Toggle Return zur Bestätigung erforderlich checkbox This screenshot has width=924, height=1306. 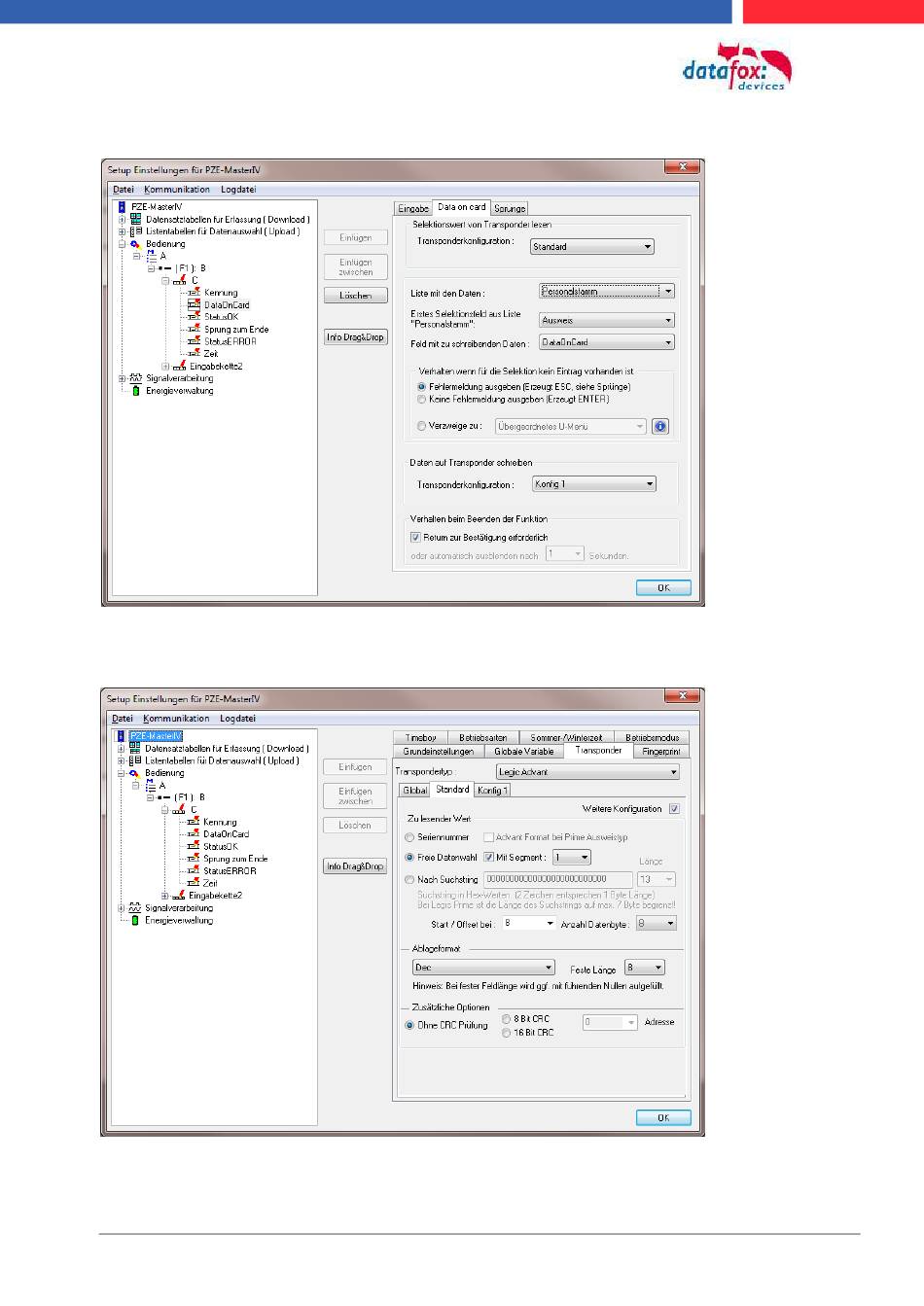click(415, 537)
